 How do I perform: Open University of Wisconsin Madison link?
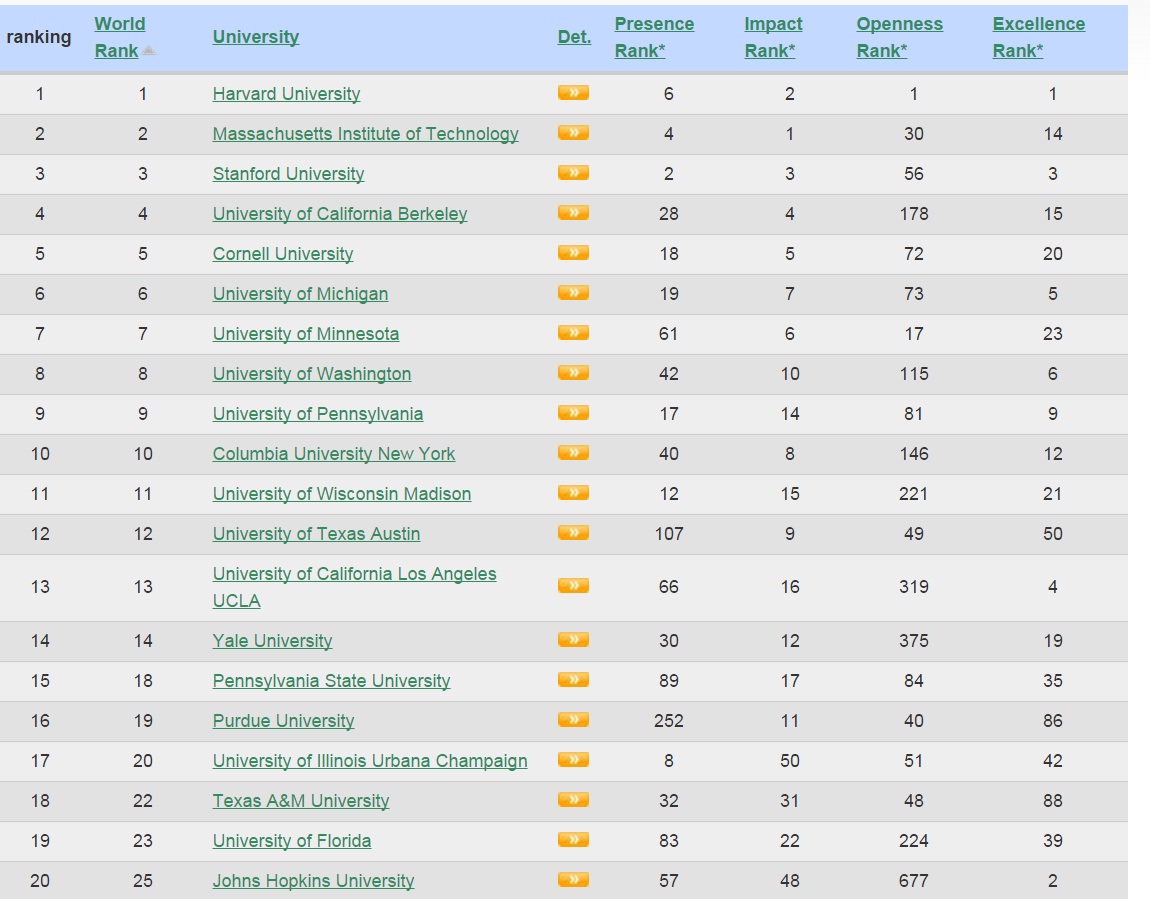342,493
